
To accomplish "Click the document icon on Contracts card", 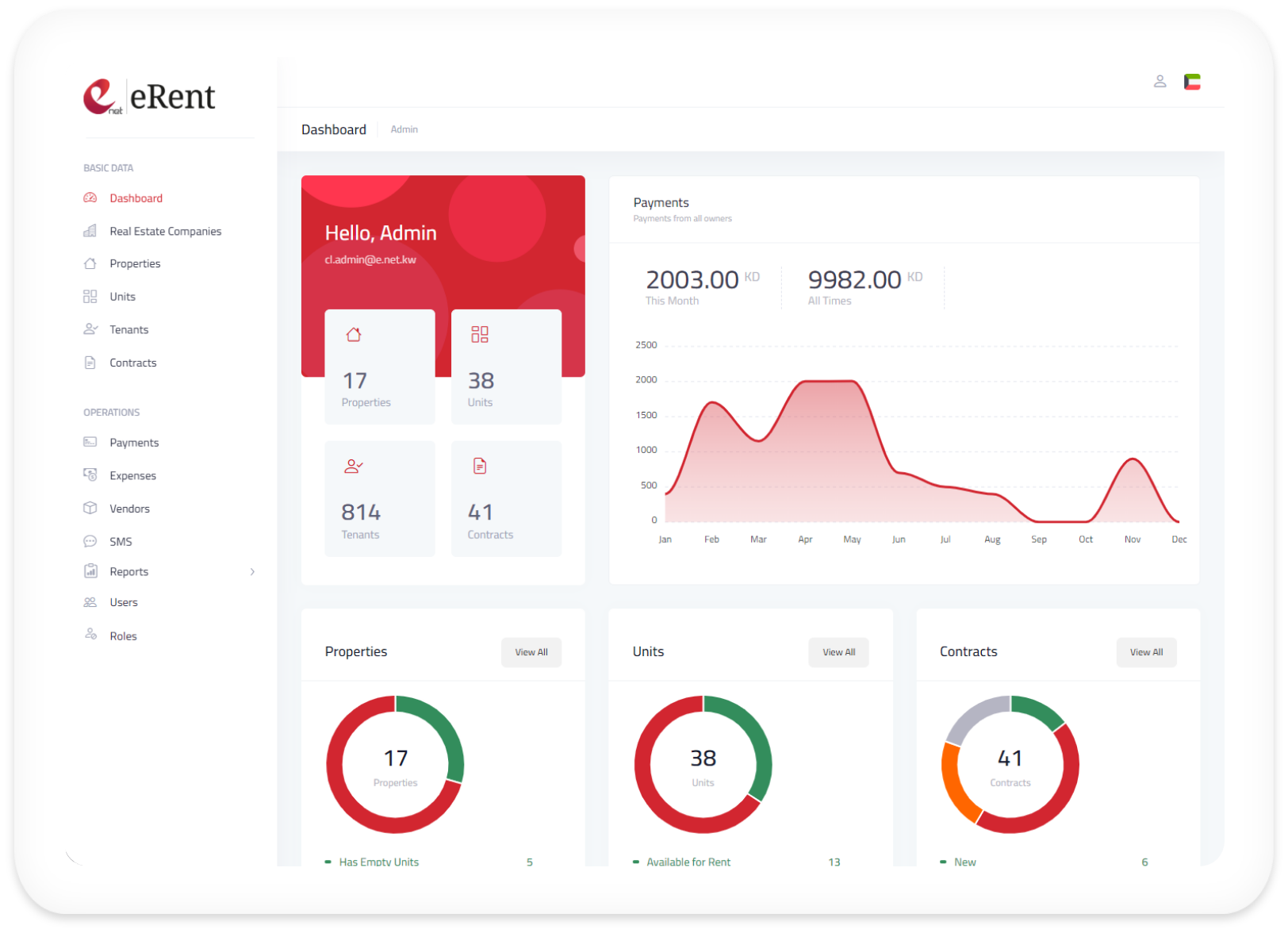I will [480, 466].
